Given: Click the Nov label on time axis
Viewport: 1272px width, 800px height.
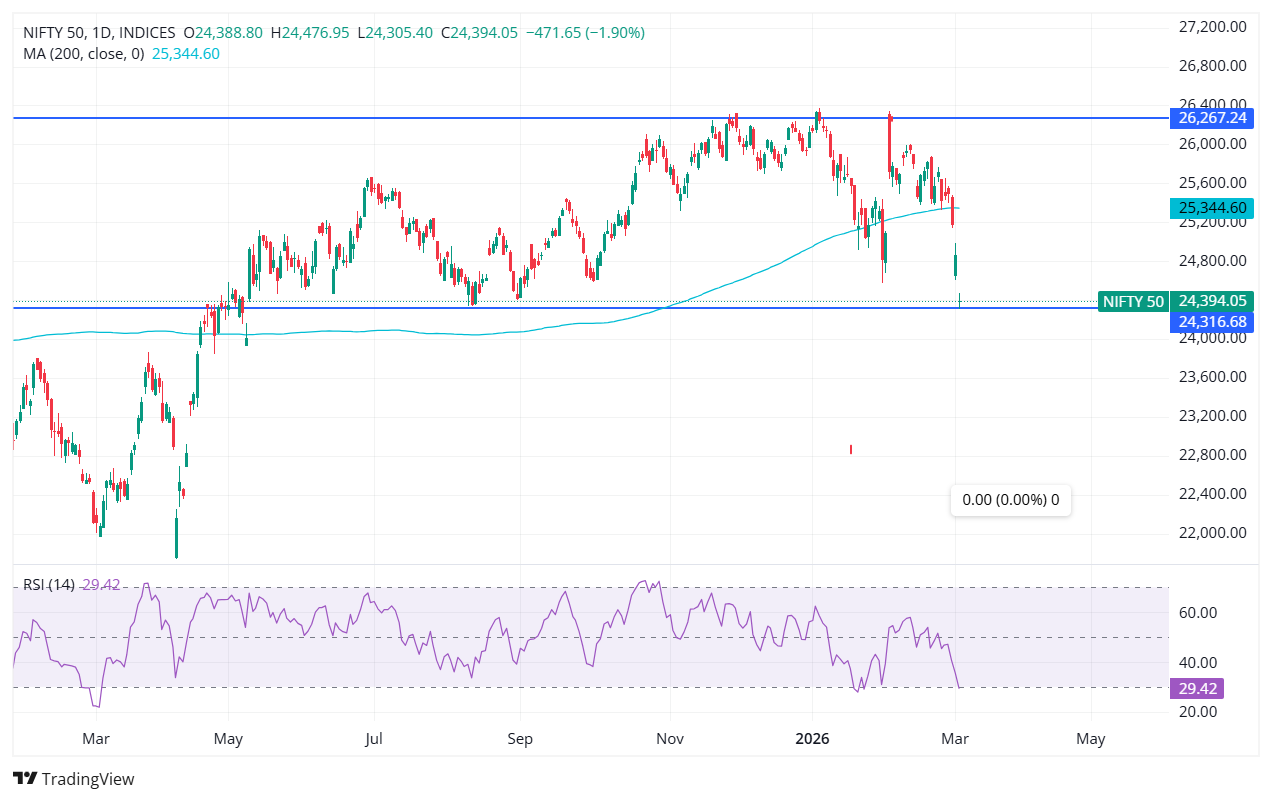Looking at the screenshot, I should [x=670, y=740].
